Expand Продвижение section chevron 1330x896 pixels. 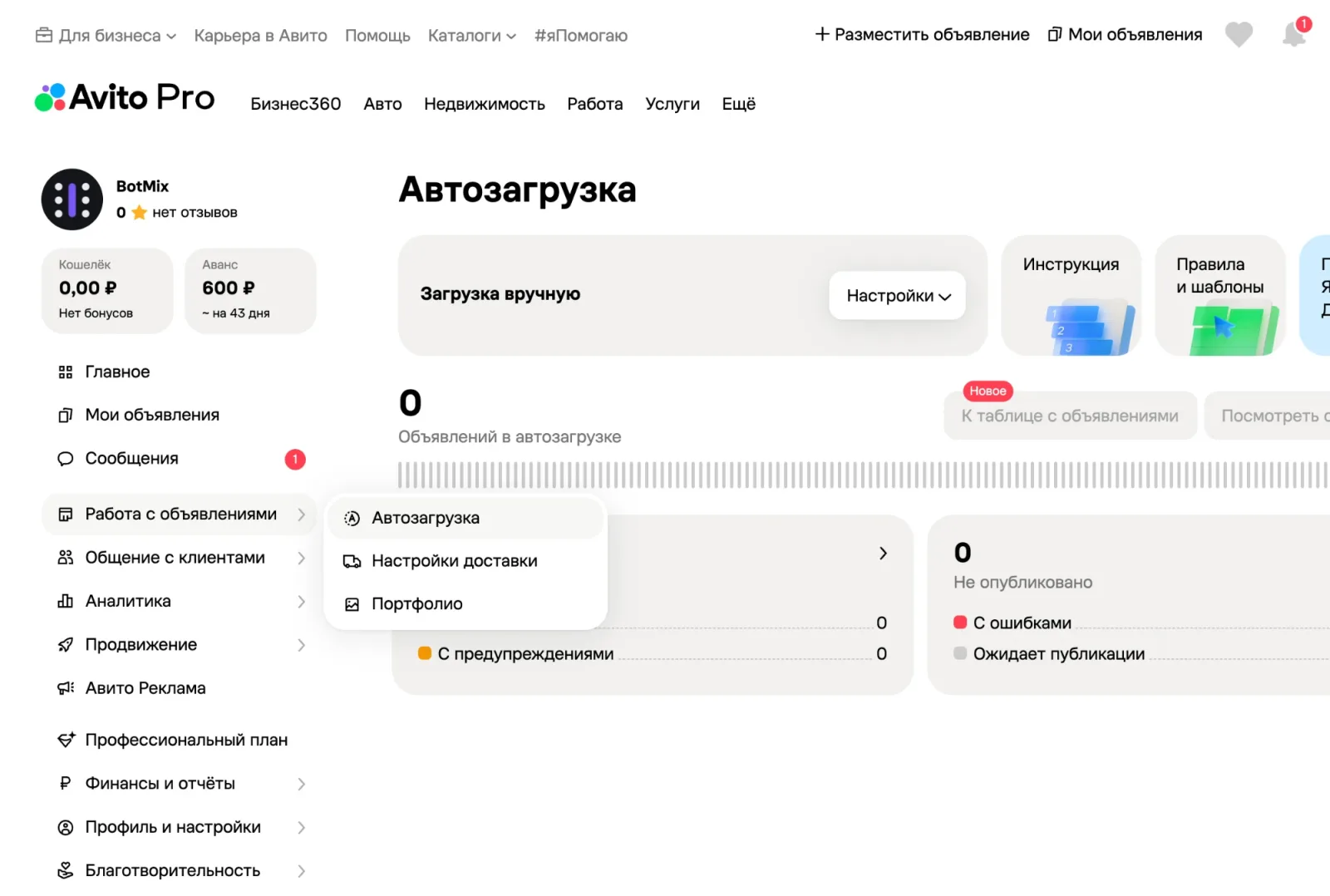301,645
